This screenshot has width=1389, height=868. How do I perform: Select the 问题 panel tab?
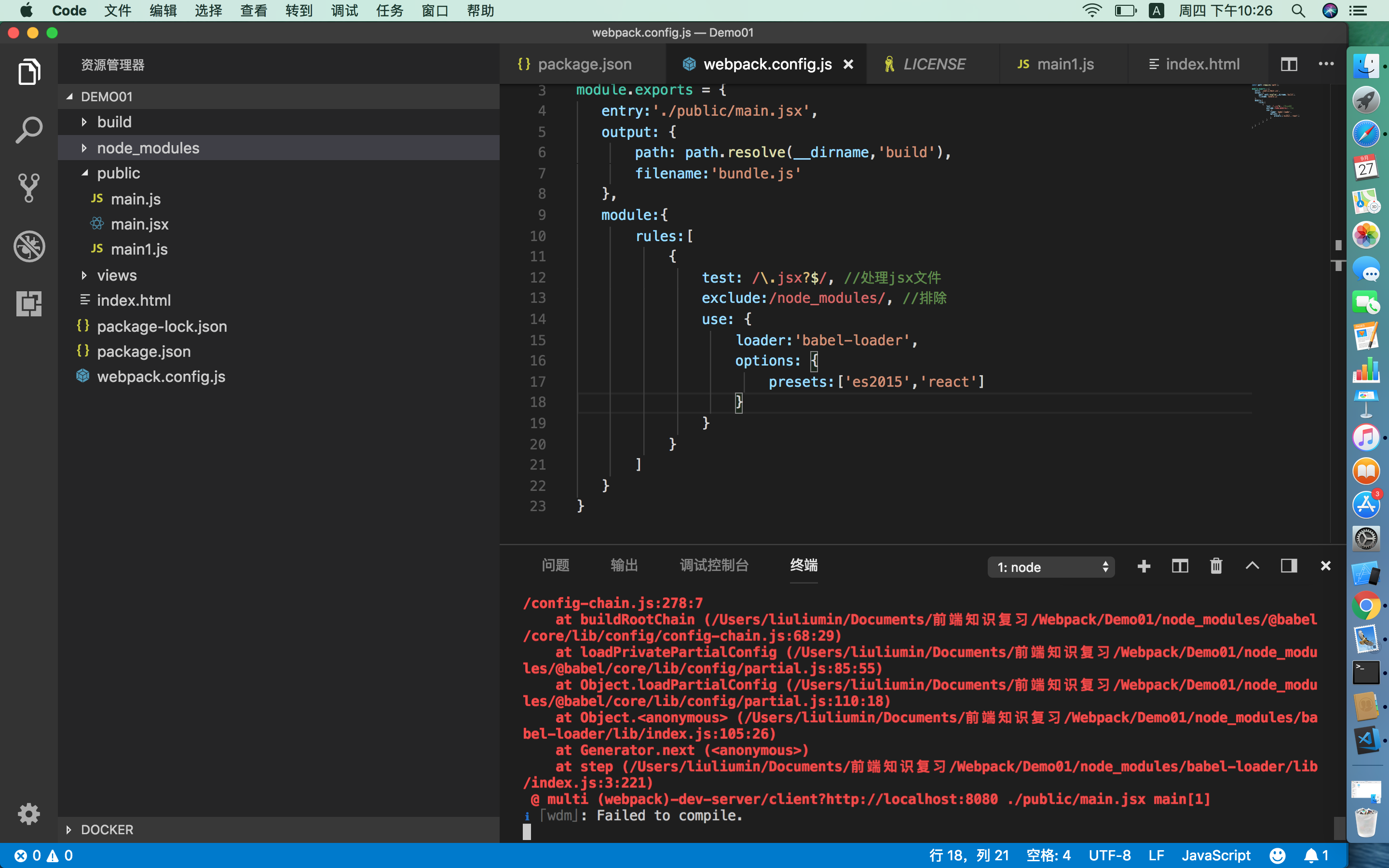(x=555, y=566)
